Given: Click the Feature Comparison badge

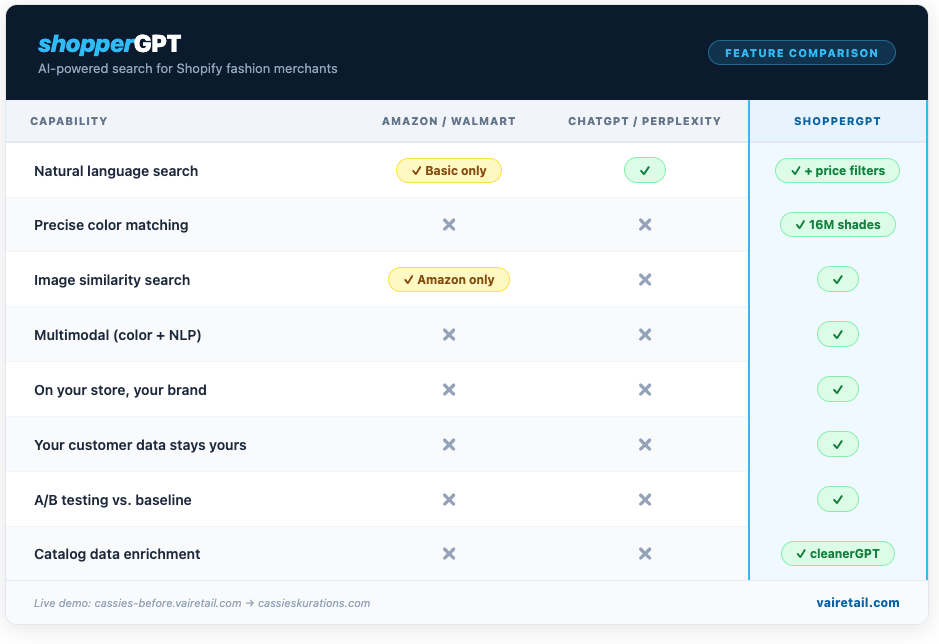Looking at the screenshot, I should (x=802, y=53).
